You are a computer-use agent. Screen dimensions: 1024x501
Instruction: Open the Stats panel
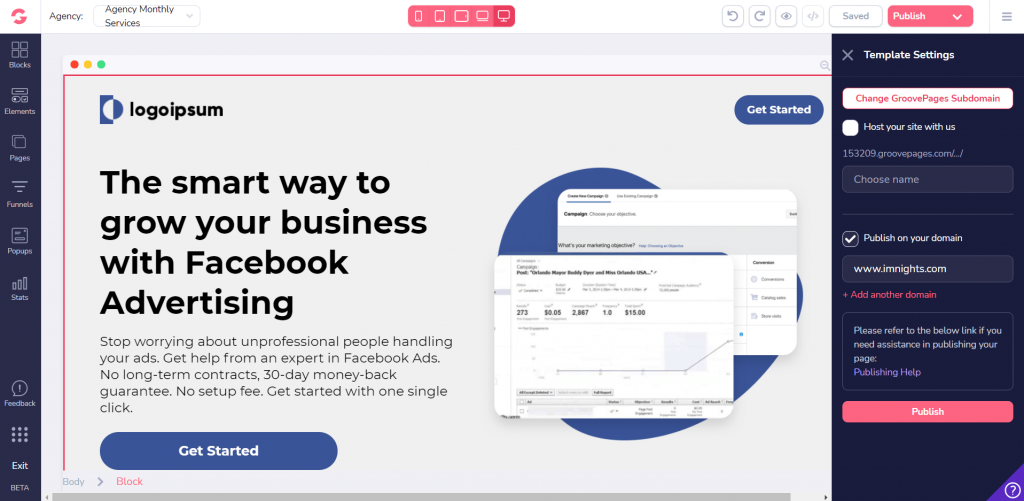point(20,287)
